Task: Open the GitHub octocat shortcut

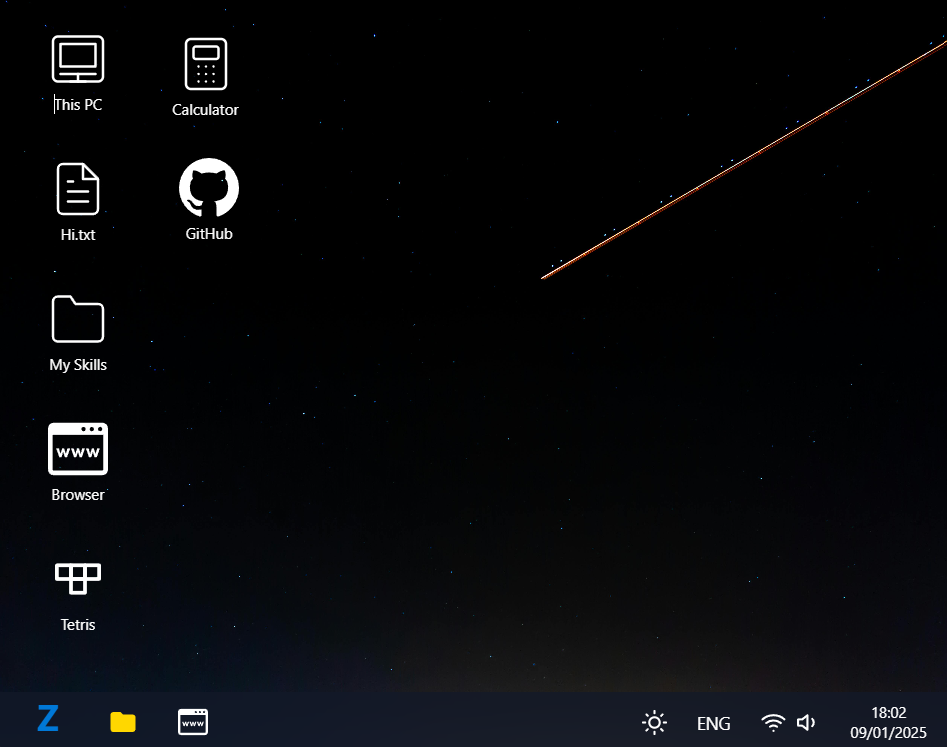Action: (x=209, y=188)
